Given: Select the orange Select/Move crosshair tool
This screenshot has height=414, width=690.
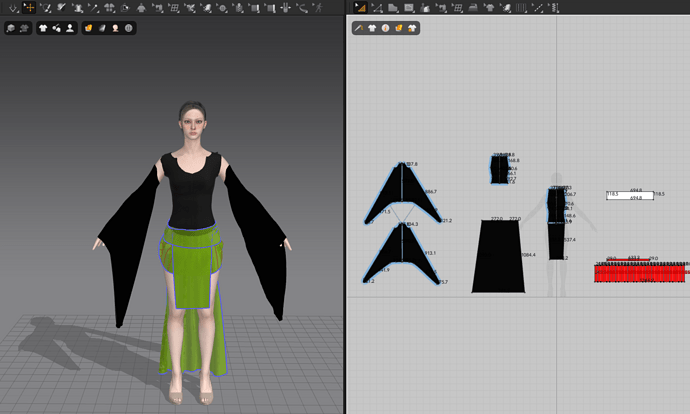Looking at the screenshot, I should coord(29,7).
